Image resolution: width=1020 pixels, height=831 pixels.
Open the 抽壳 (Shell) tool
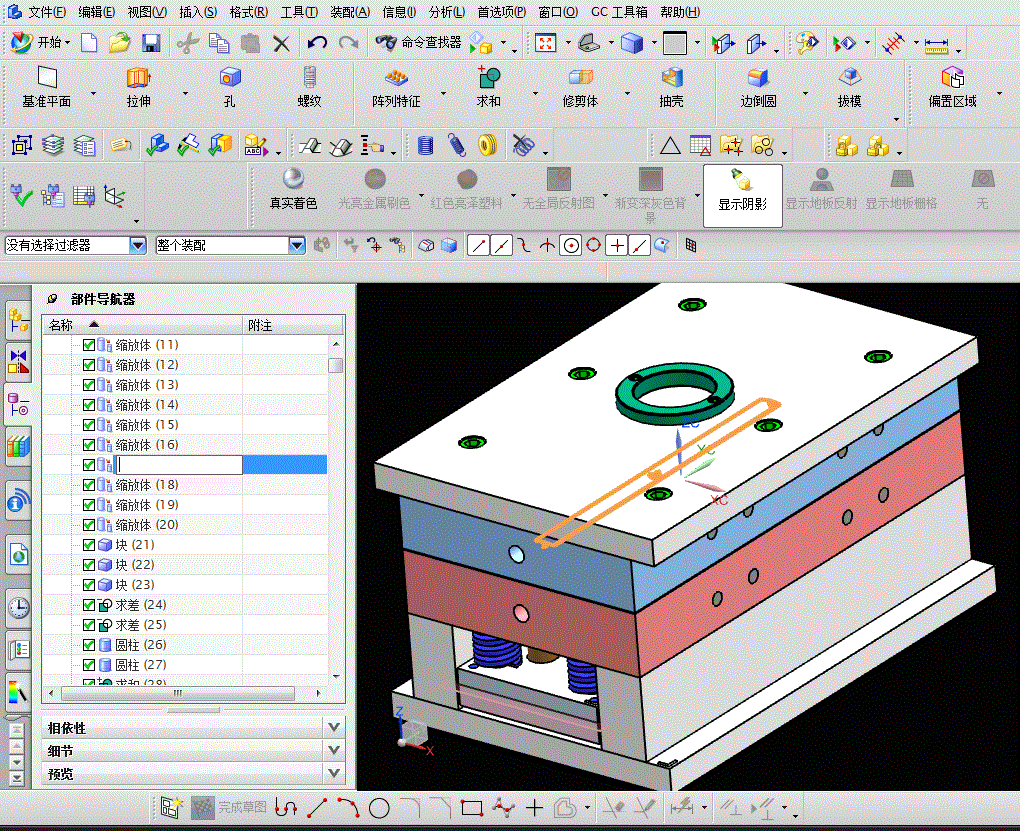[671, 79]
